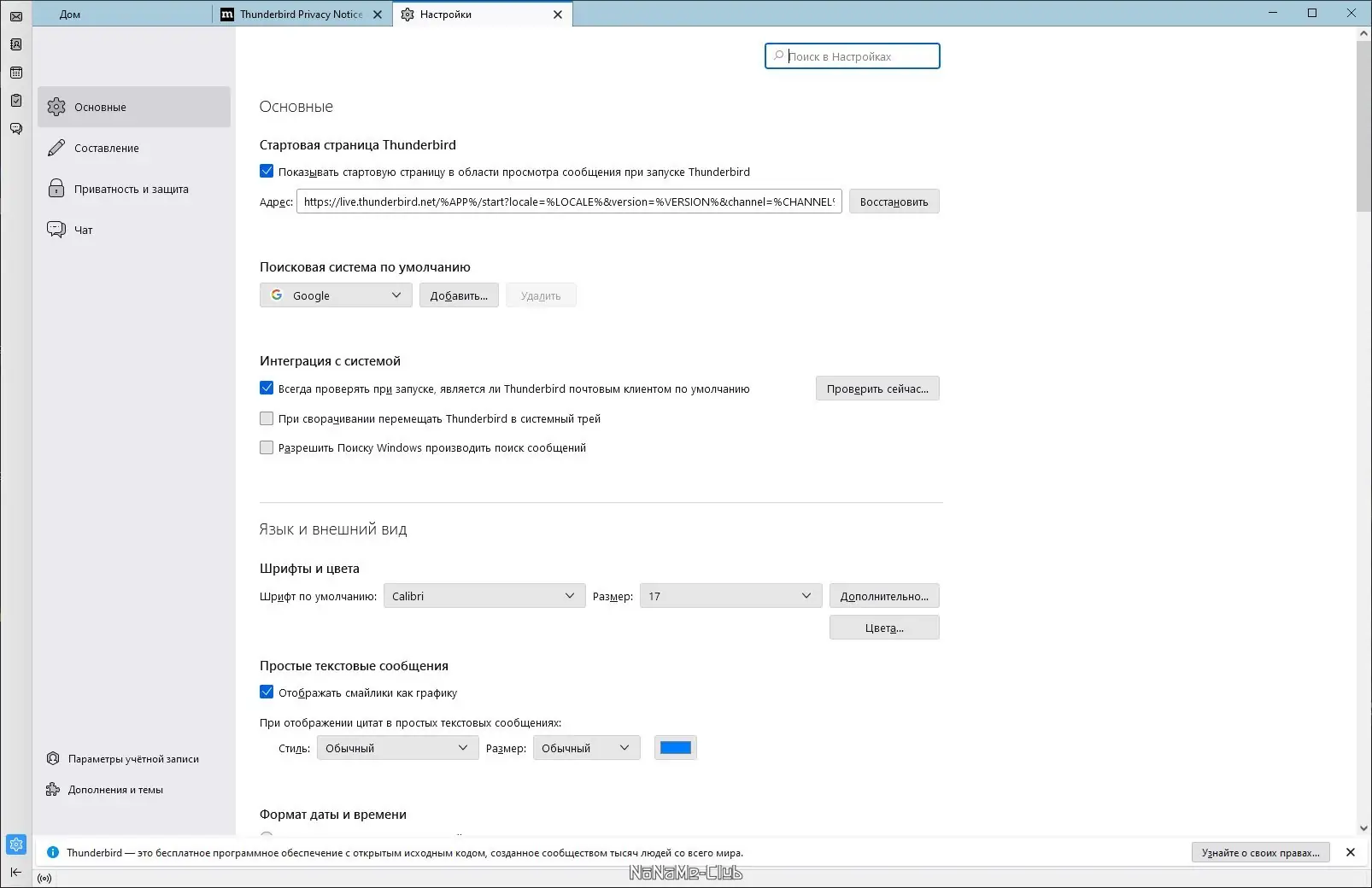Screen dimensions: 1372x888
Task: Click the Узнайте о своих правах… button
Action: click(1261, 852)
